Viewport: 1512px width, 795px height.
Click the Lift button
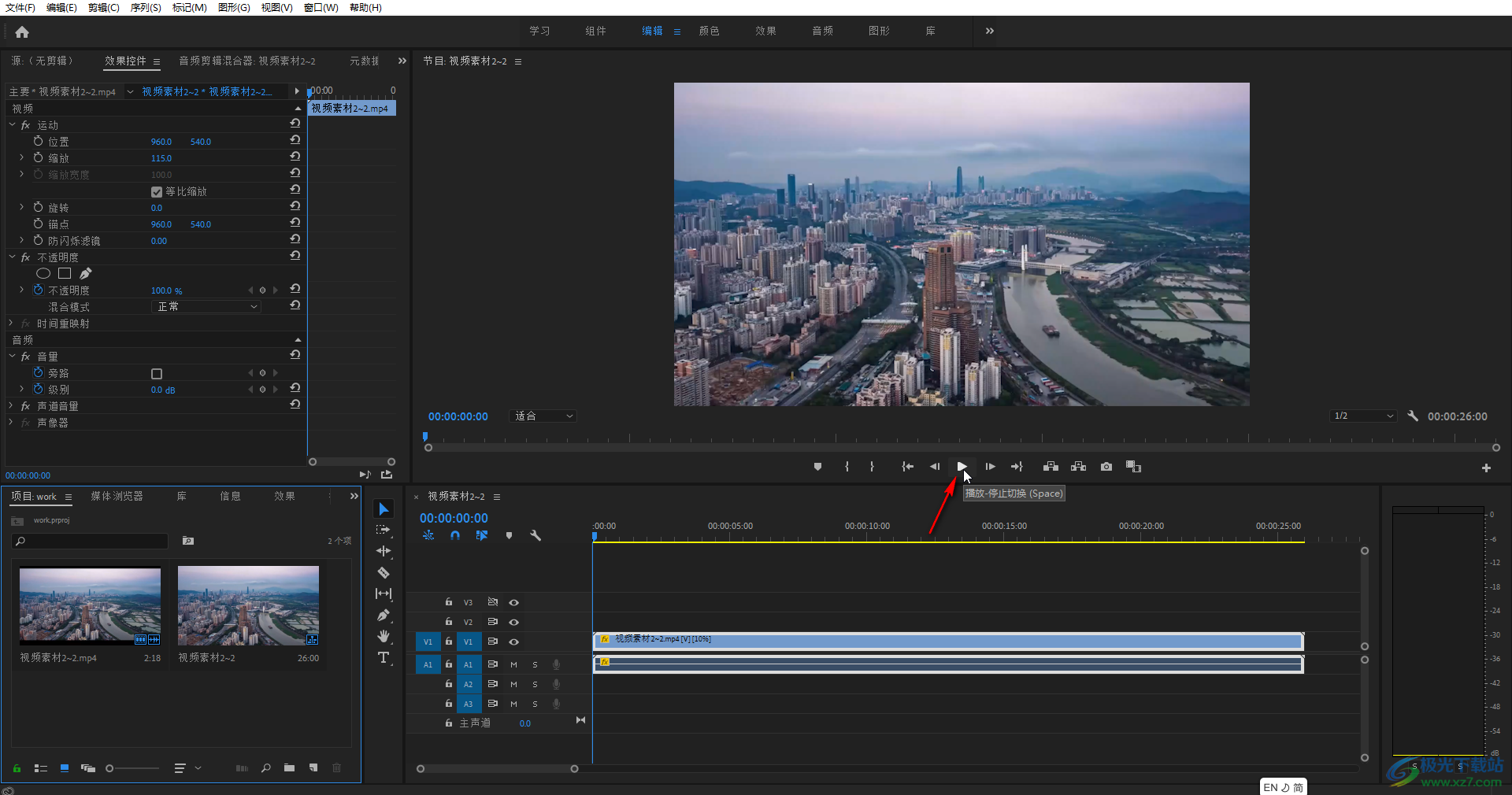1051,467
